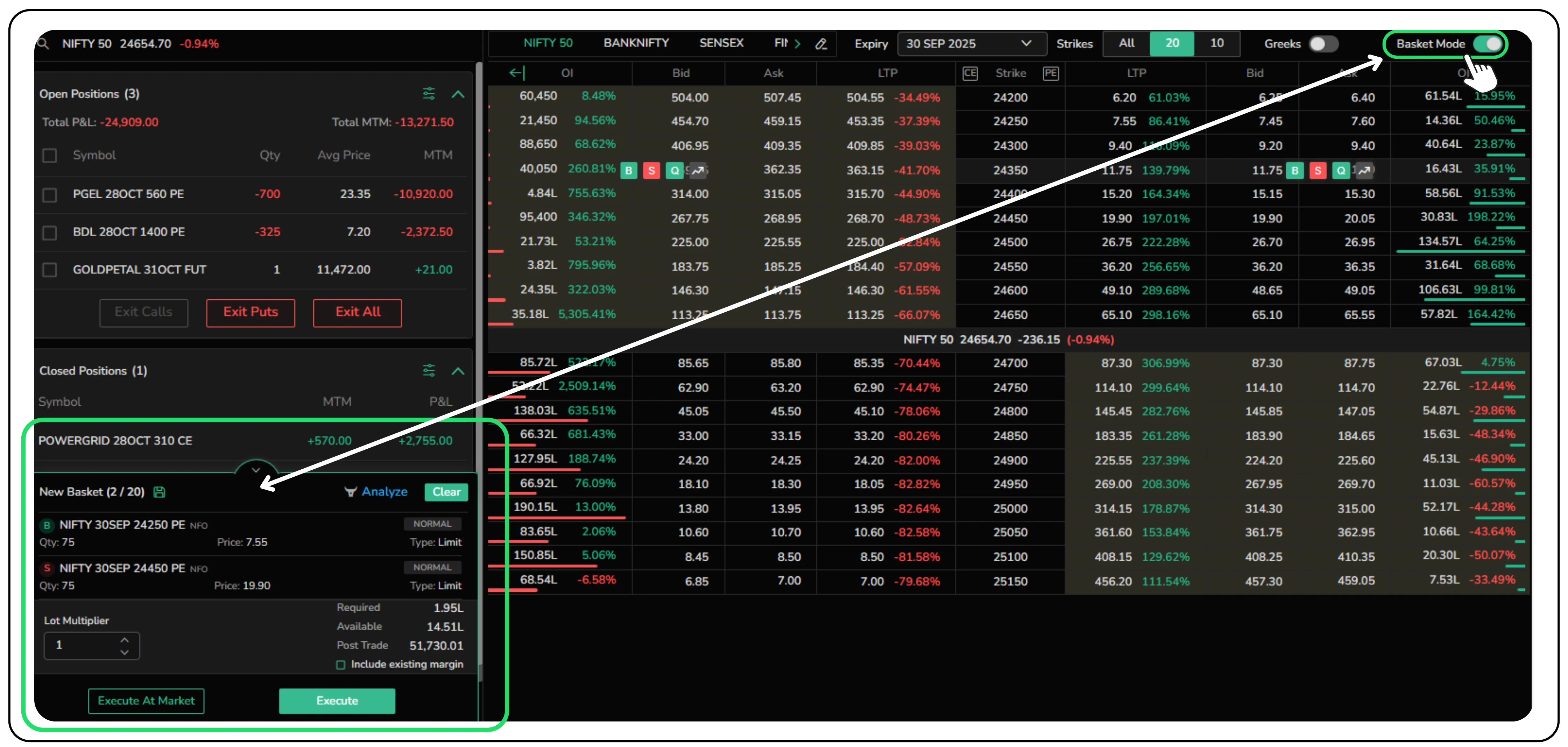1568x747 pixels.
Task: Open Open Positions filter settings icon
Action: (x=429, y=94)
